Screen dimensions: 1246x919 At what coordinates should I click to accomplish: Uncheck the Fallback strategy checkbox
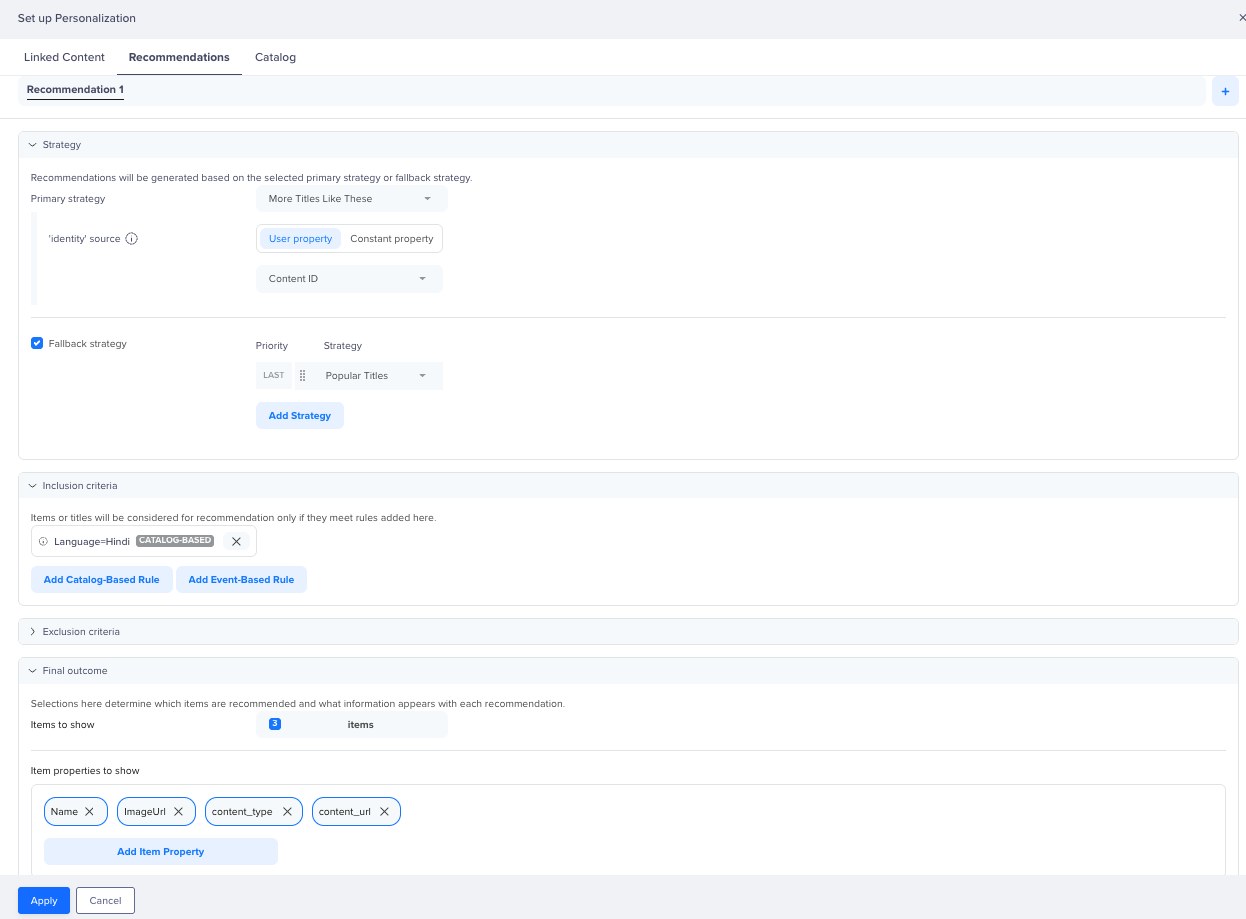click(37, 343)
